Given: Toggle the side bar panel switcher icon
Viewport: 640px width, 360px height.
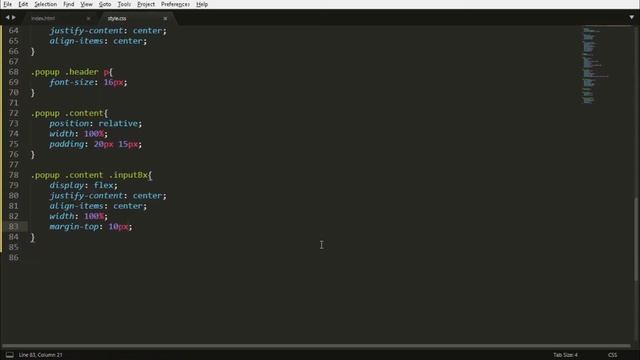Looking at the screenshot, I should pyautogui.click(x=10, y=355).
